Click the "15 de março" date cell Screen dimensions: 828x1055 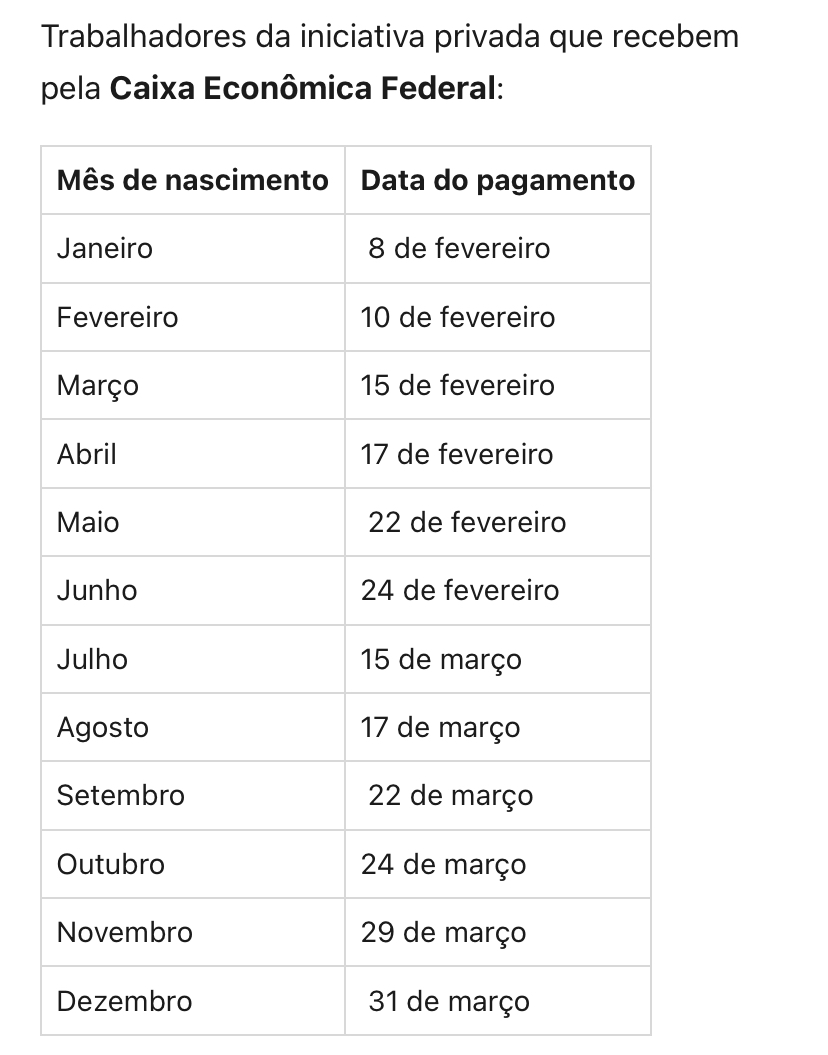[441, 659]
